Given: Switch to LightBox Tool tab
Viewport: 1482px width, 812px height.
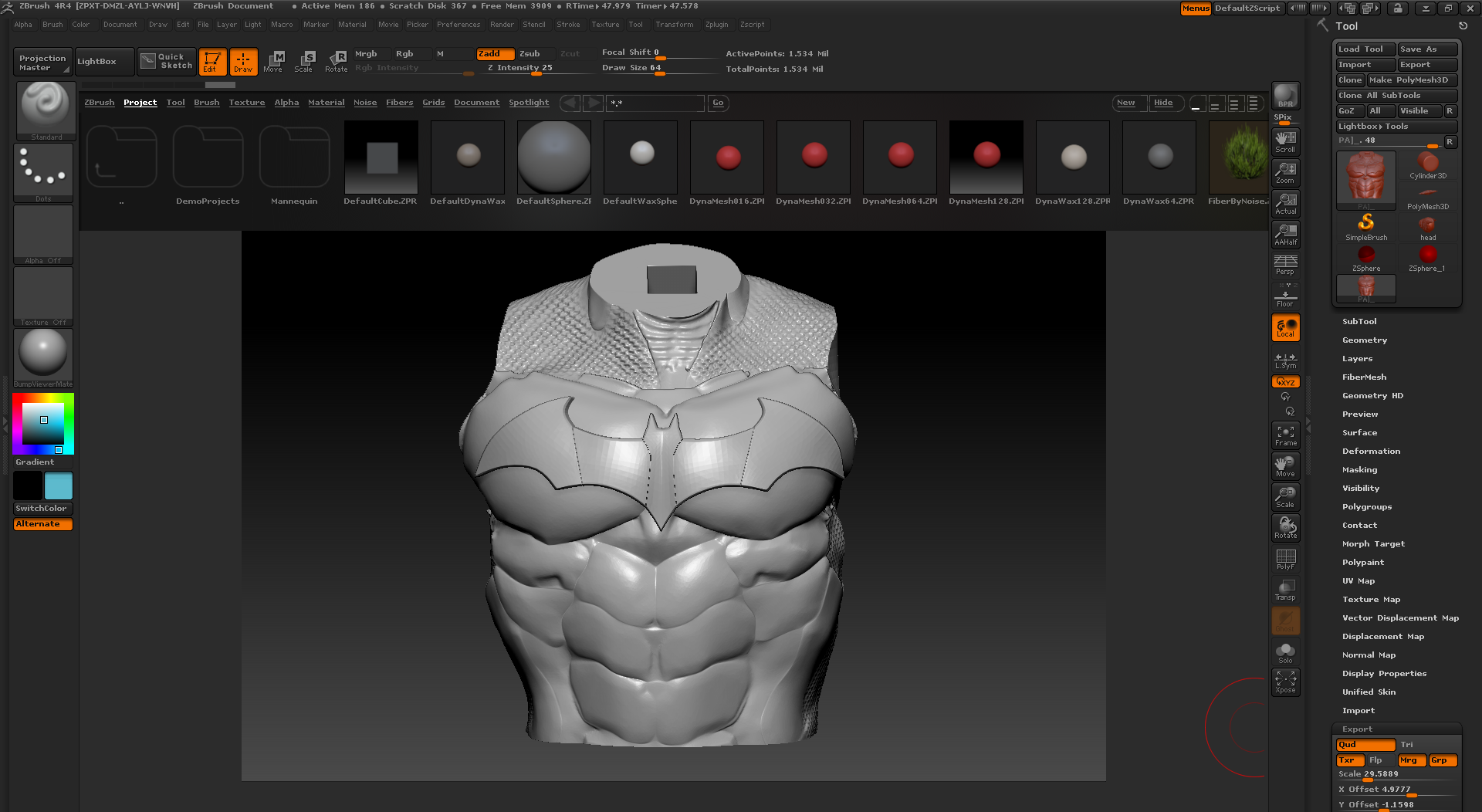Looking at the screenshot, I should click(175, 103).
